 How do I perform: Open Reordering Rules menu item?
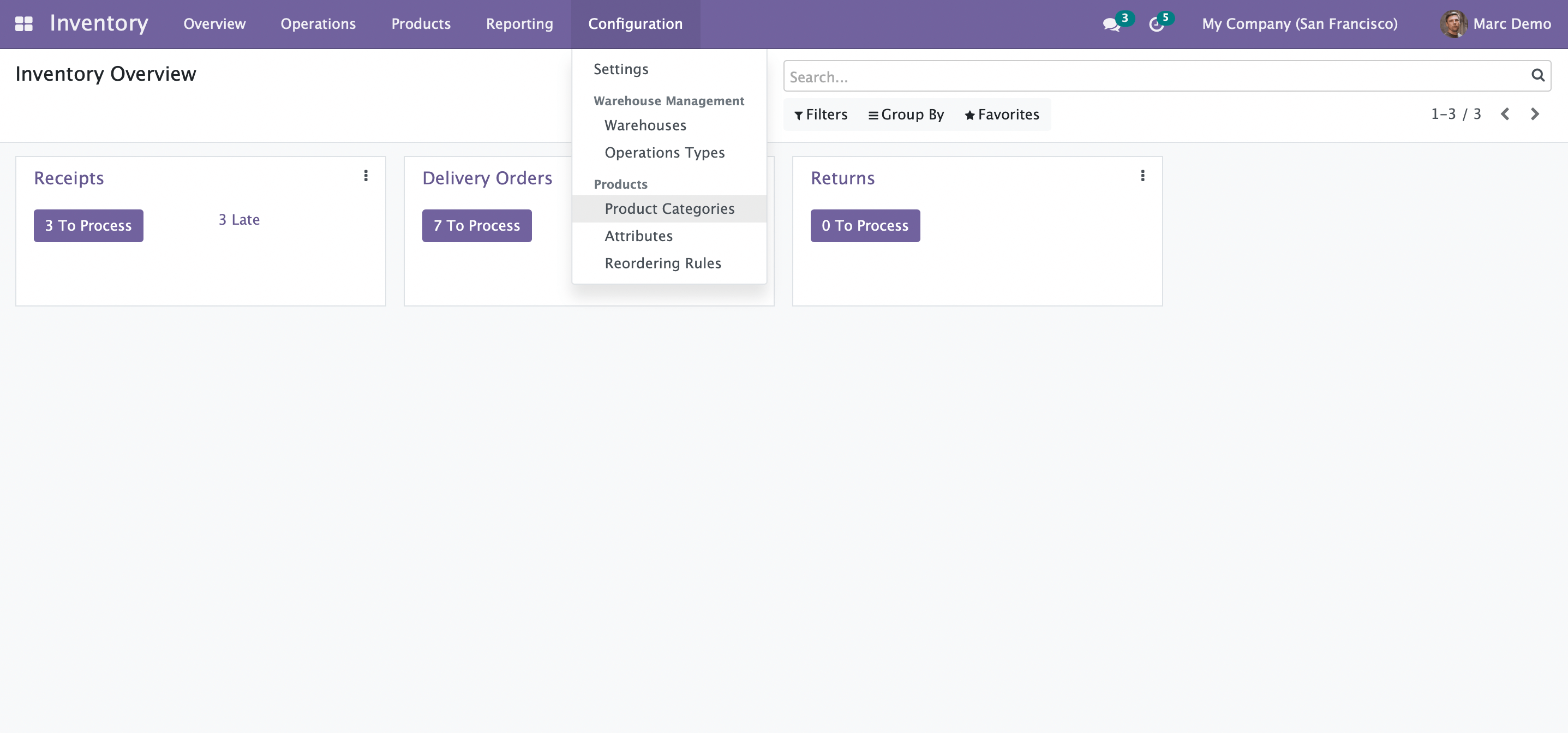pos(662,263)
